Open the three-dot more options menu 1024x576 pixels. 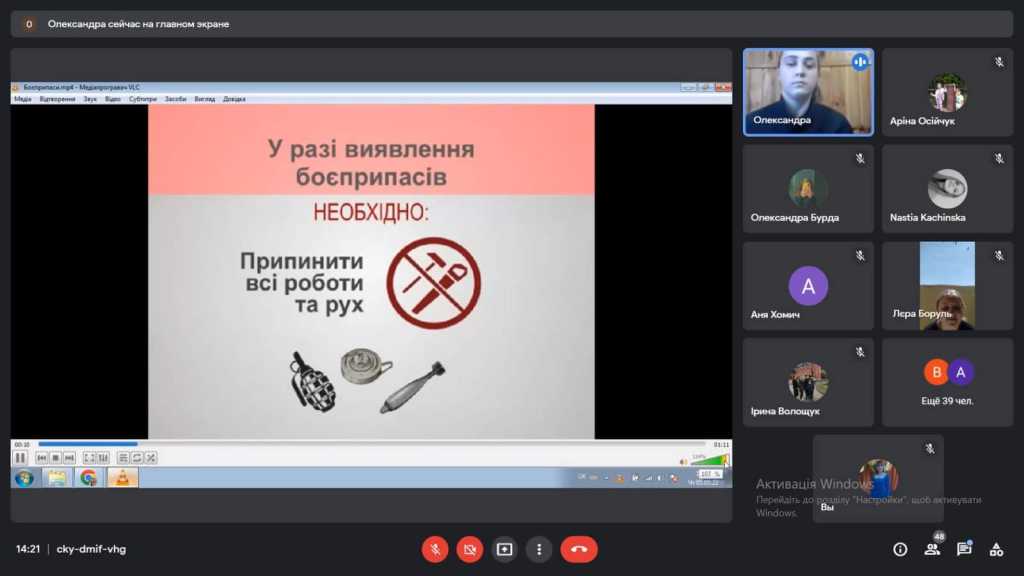click(x=539, y=549)
